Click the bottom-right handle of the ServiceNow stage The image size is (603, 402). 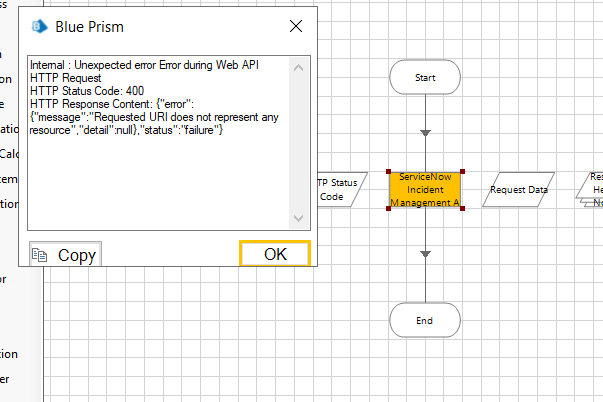point(462,209)
